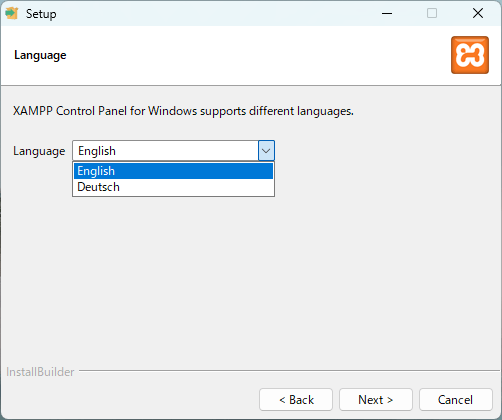Click the separator line beside InstallBuilder
The image size is (502, 420).
[x=289, y=370]
